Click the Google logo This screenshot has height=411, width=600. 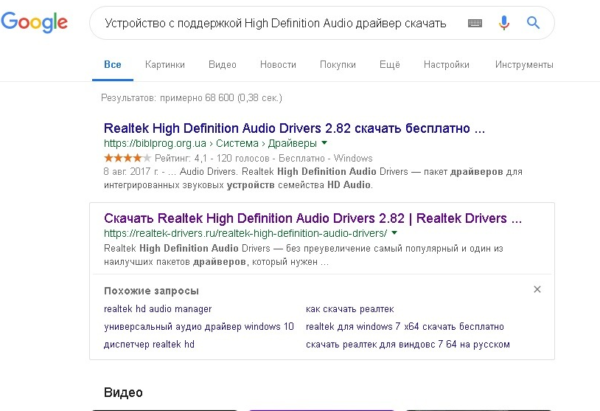(x=34, y=22)
